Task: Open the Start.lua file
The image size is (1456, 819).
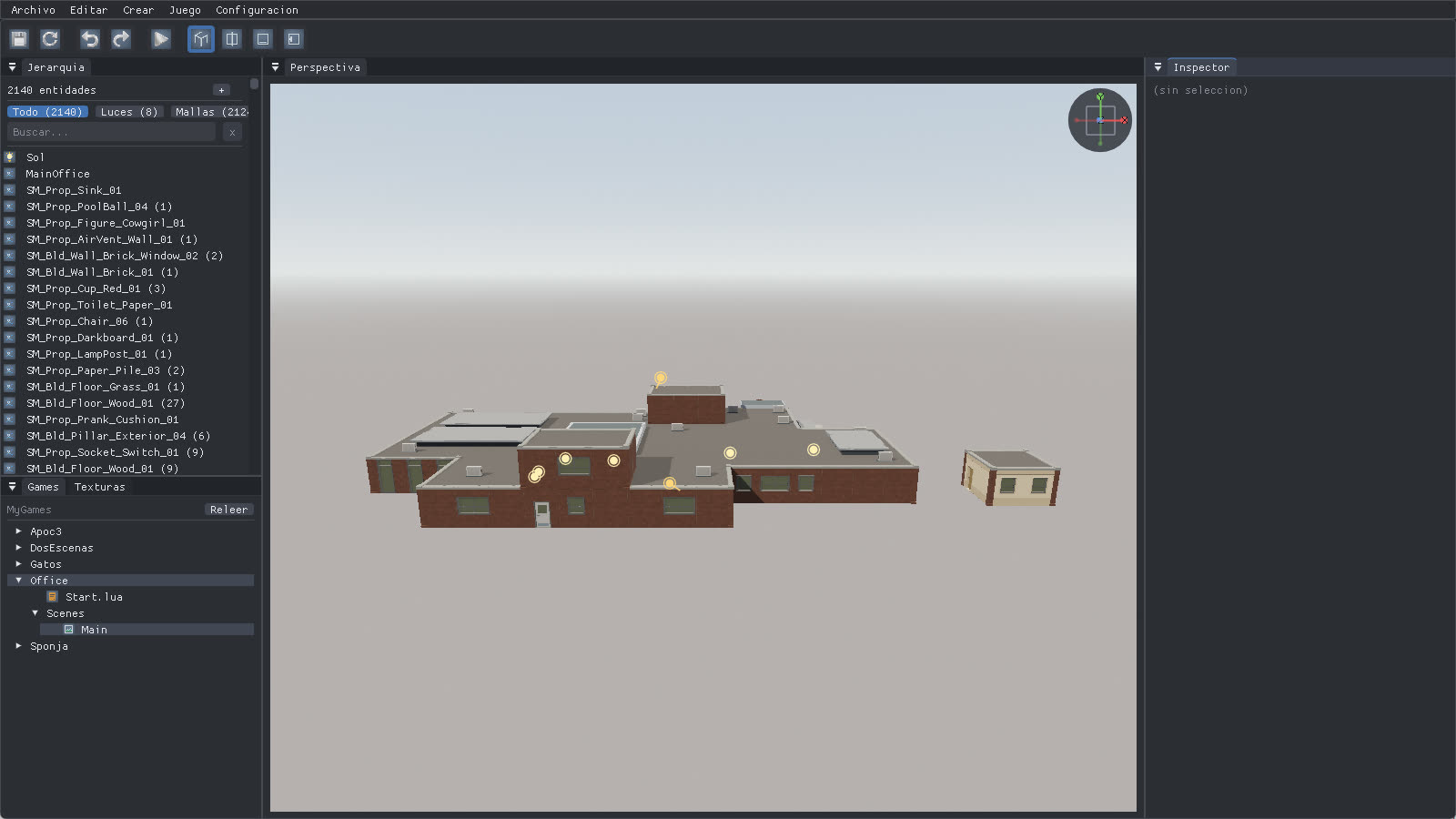Action: [94, 597]
